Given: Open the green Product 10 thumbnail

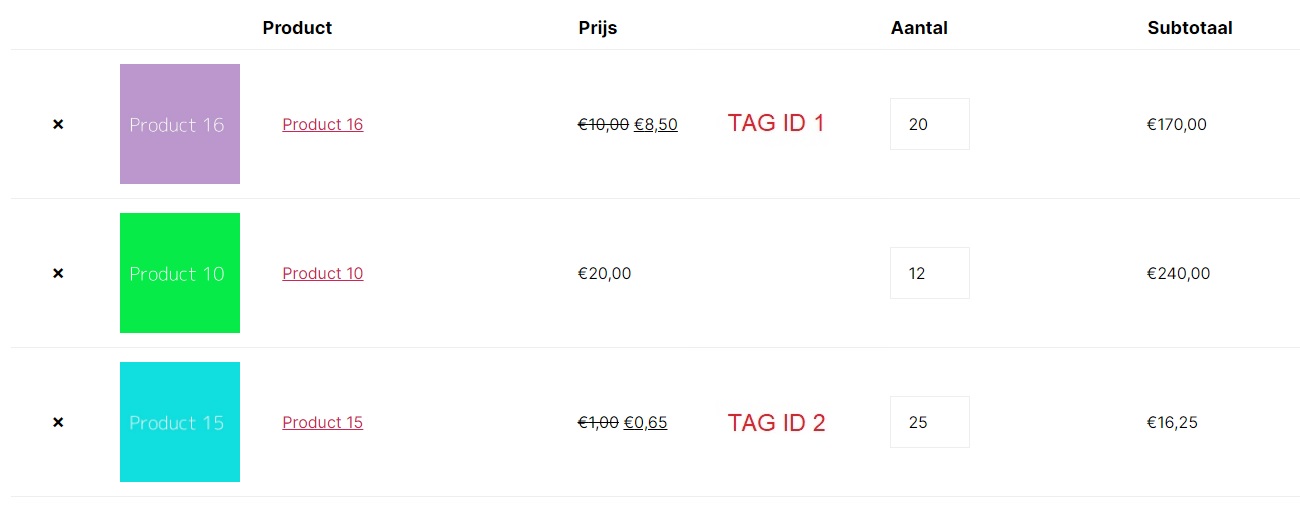Looking at the screenshot, I should pos(180,273).
